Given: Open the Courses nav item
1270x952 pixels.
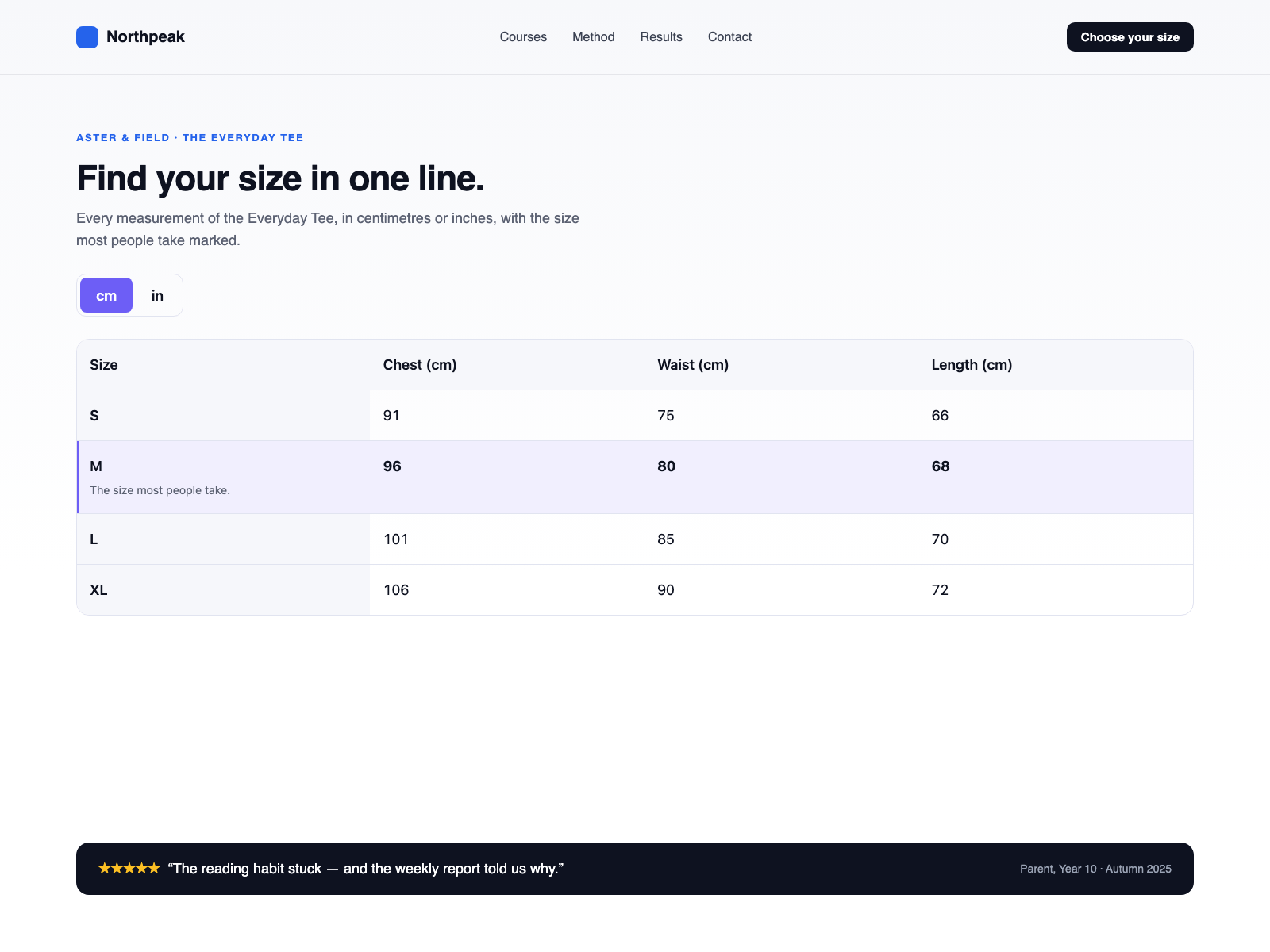Looking at the screenshot, I should (523, 37).
